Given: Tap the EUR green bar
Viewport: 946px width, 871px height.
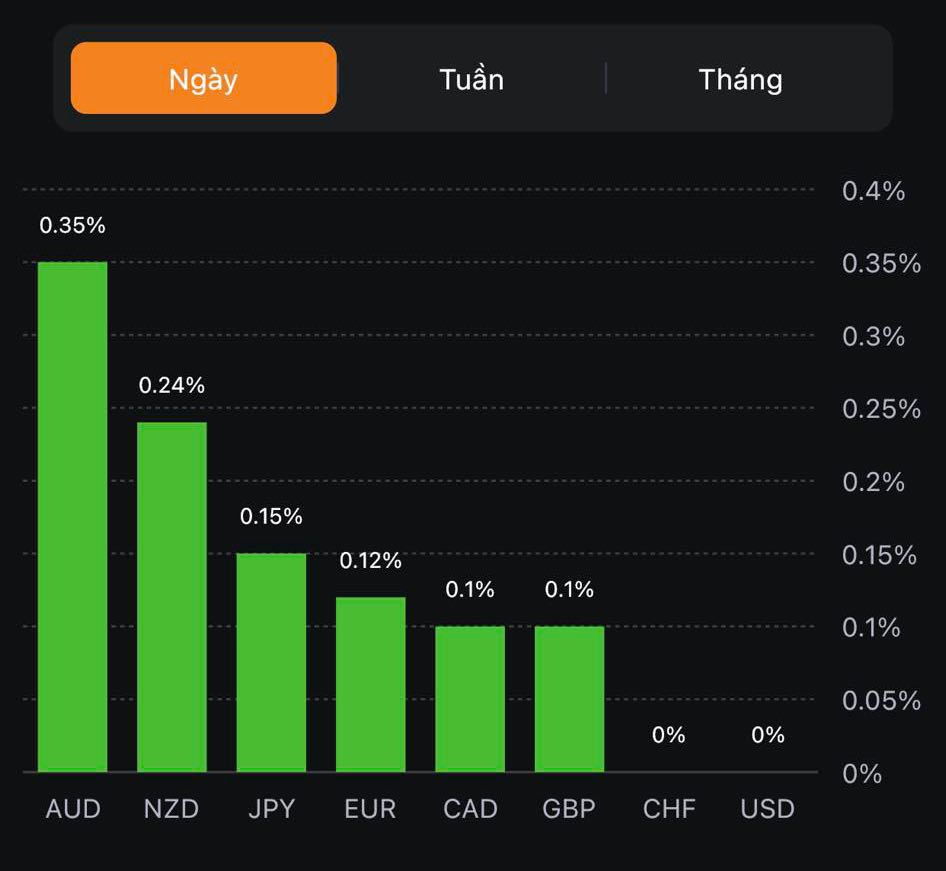Looking at the screenshot, I should [370, 684].
